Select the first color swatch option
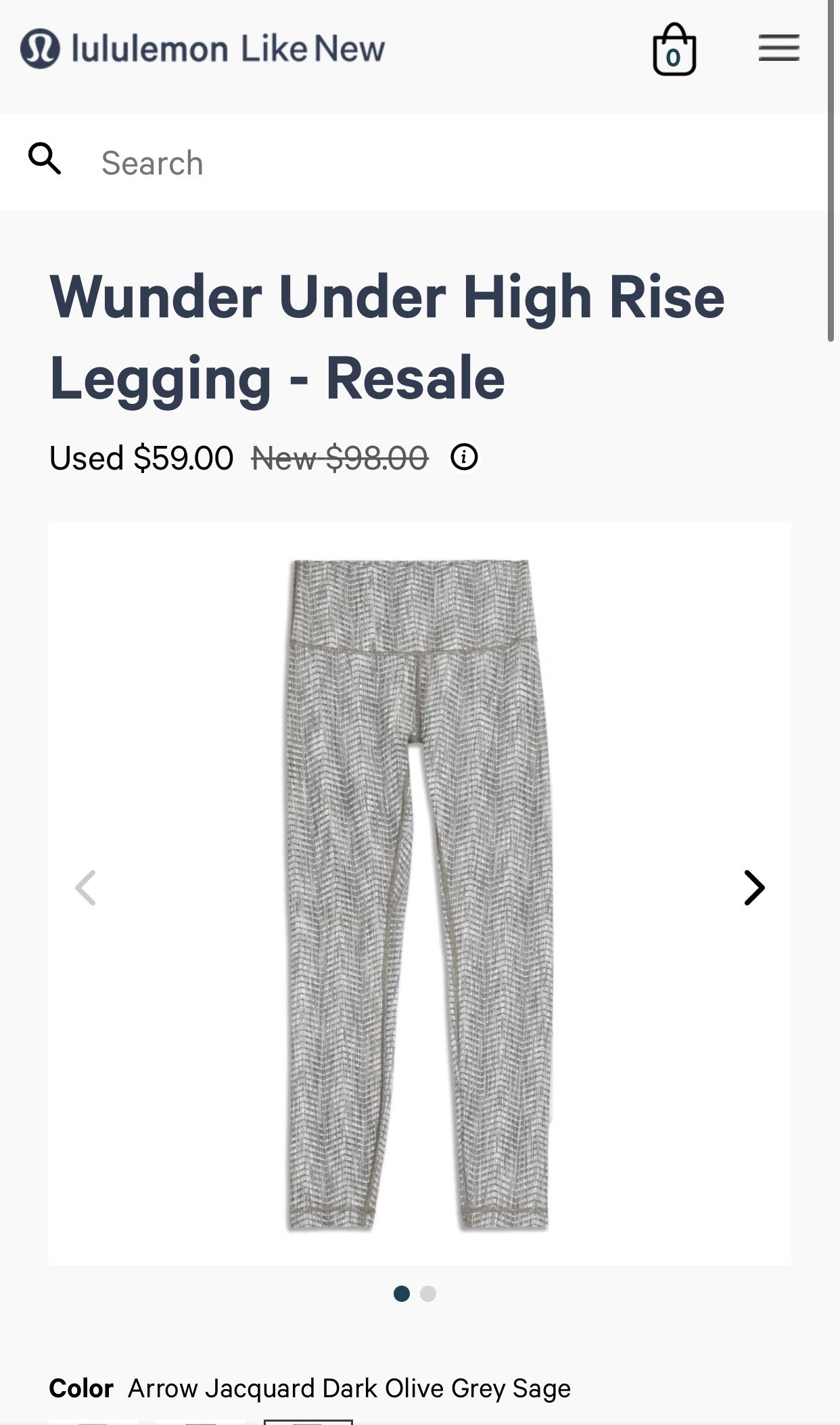This screenshot has width=840, height=1425. pyautogui.click(x=93, y=1422)
